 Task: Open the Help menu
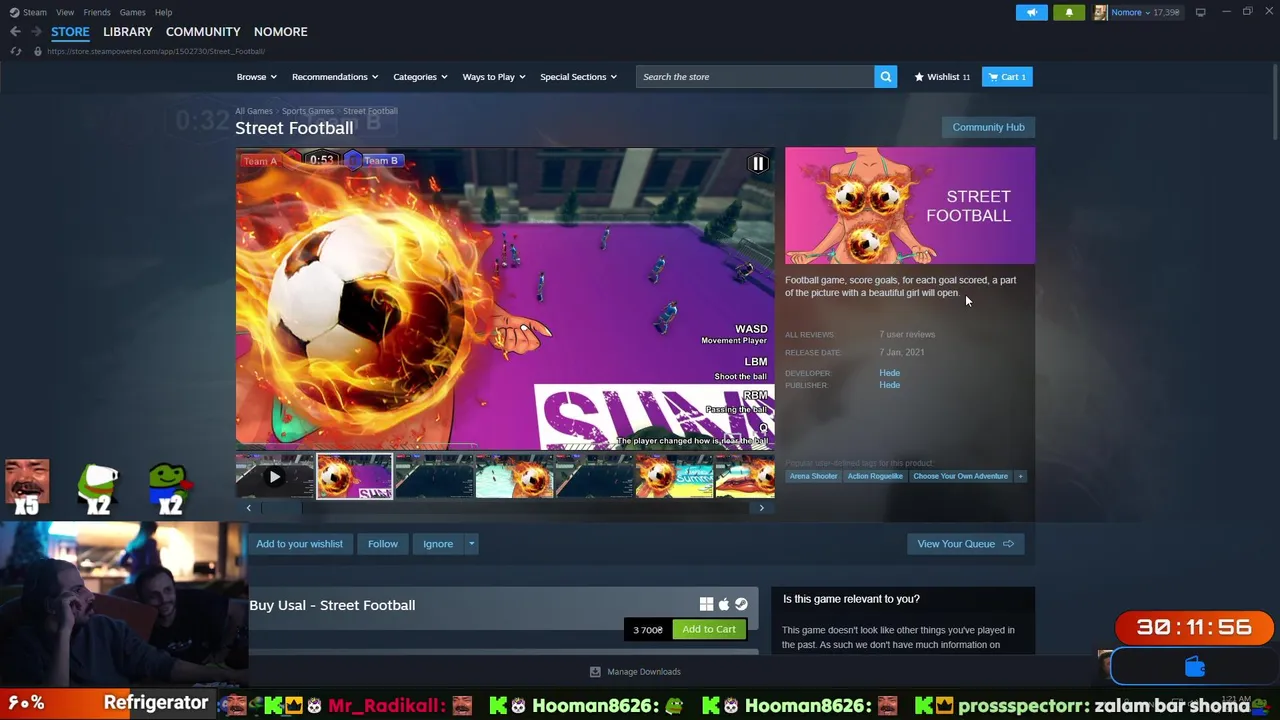tap(163, 12)
